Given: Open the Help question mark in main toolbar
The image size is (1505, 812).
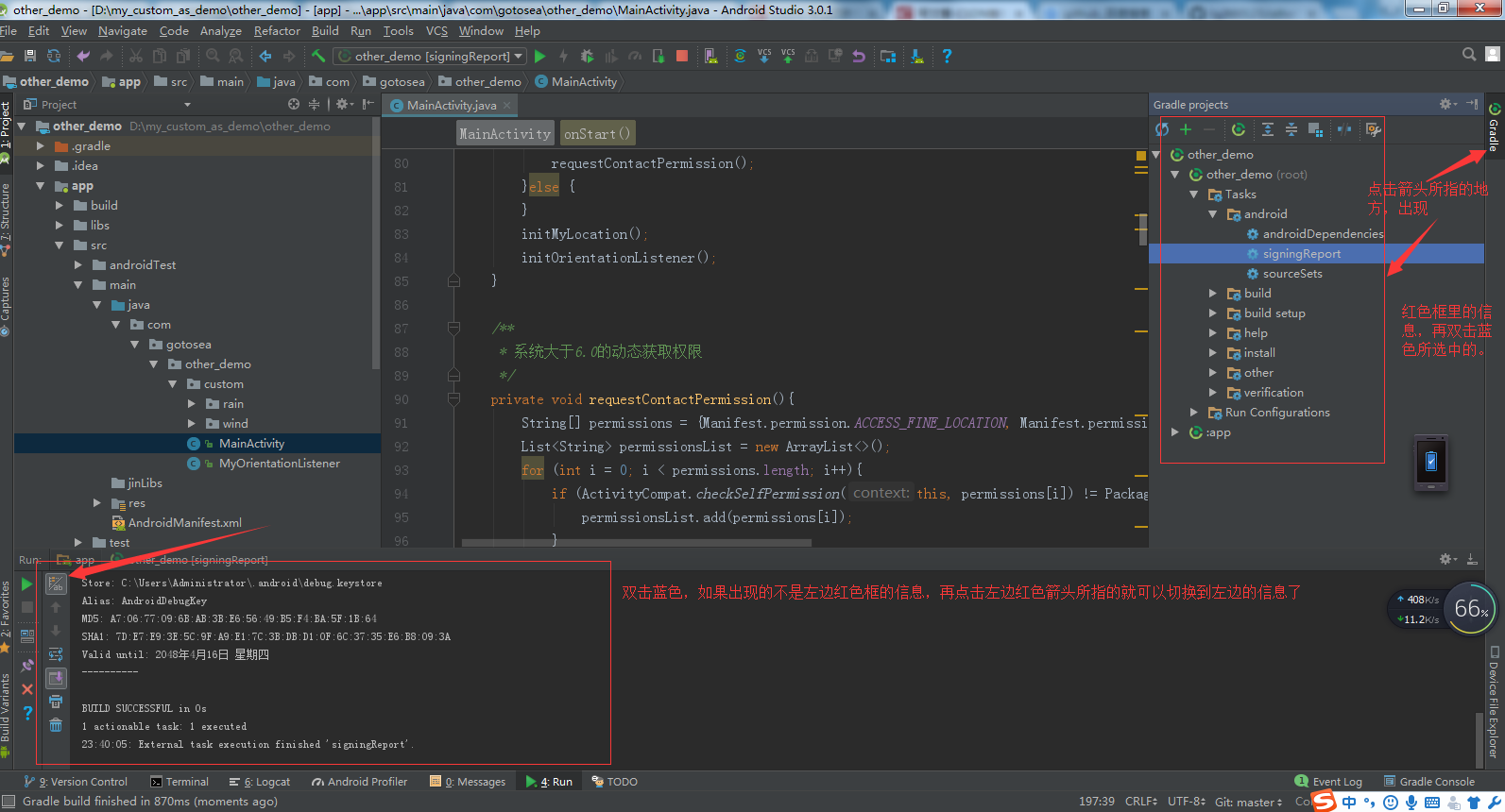Looking at the screenshot, I should (947, 56).
